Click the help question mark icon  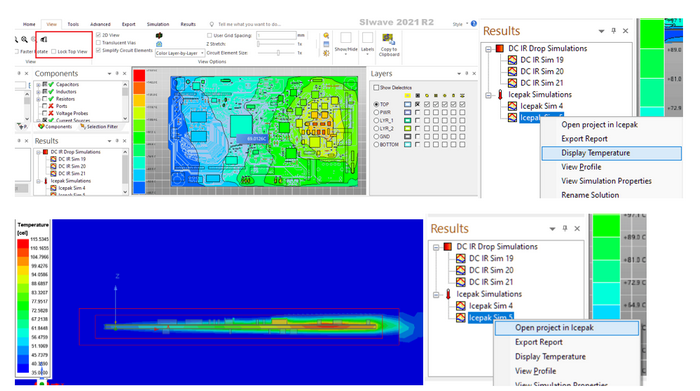pyautogui.click(x=474, y=24)
